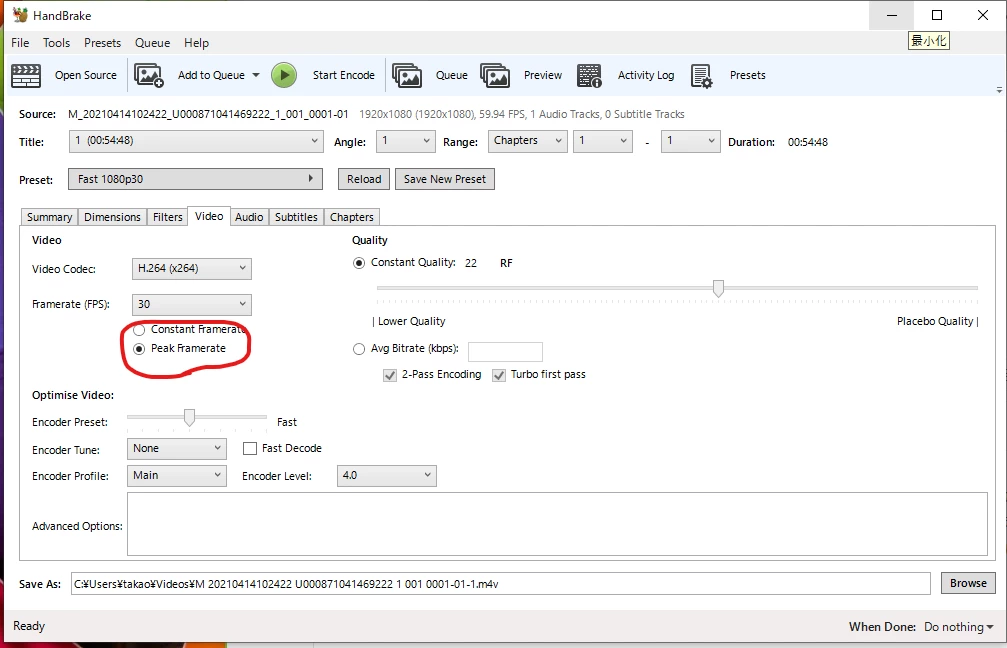Switch to the Summary tab

(49, 217)
